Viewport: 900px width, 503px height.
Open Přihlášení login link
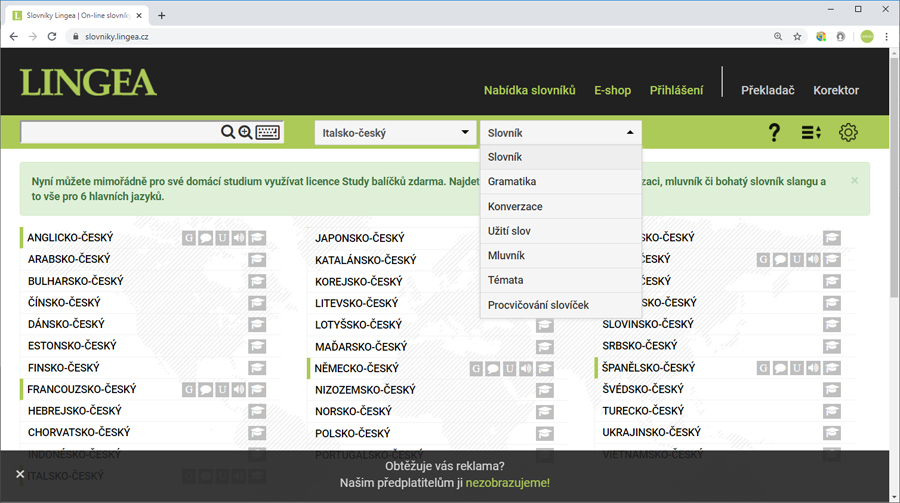click(676, 90)
